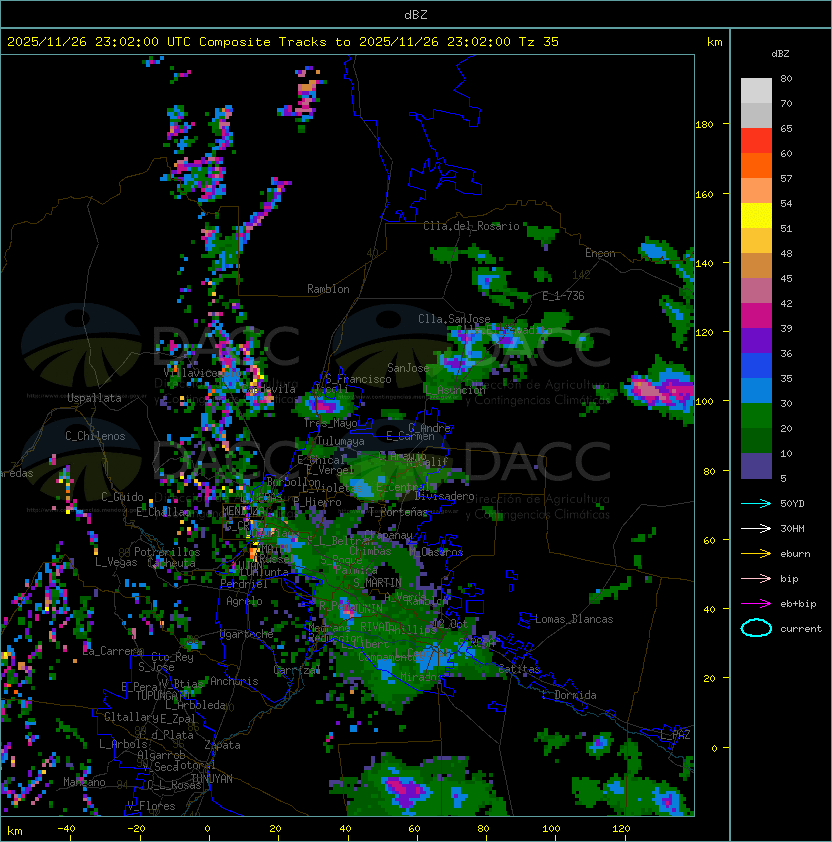
Task: Click the Ramblon map label
Action: [x=328, y=289]
